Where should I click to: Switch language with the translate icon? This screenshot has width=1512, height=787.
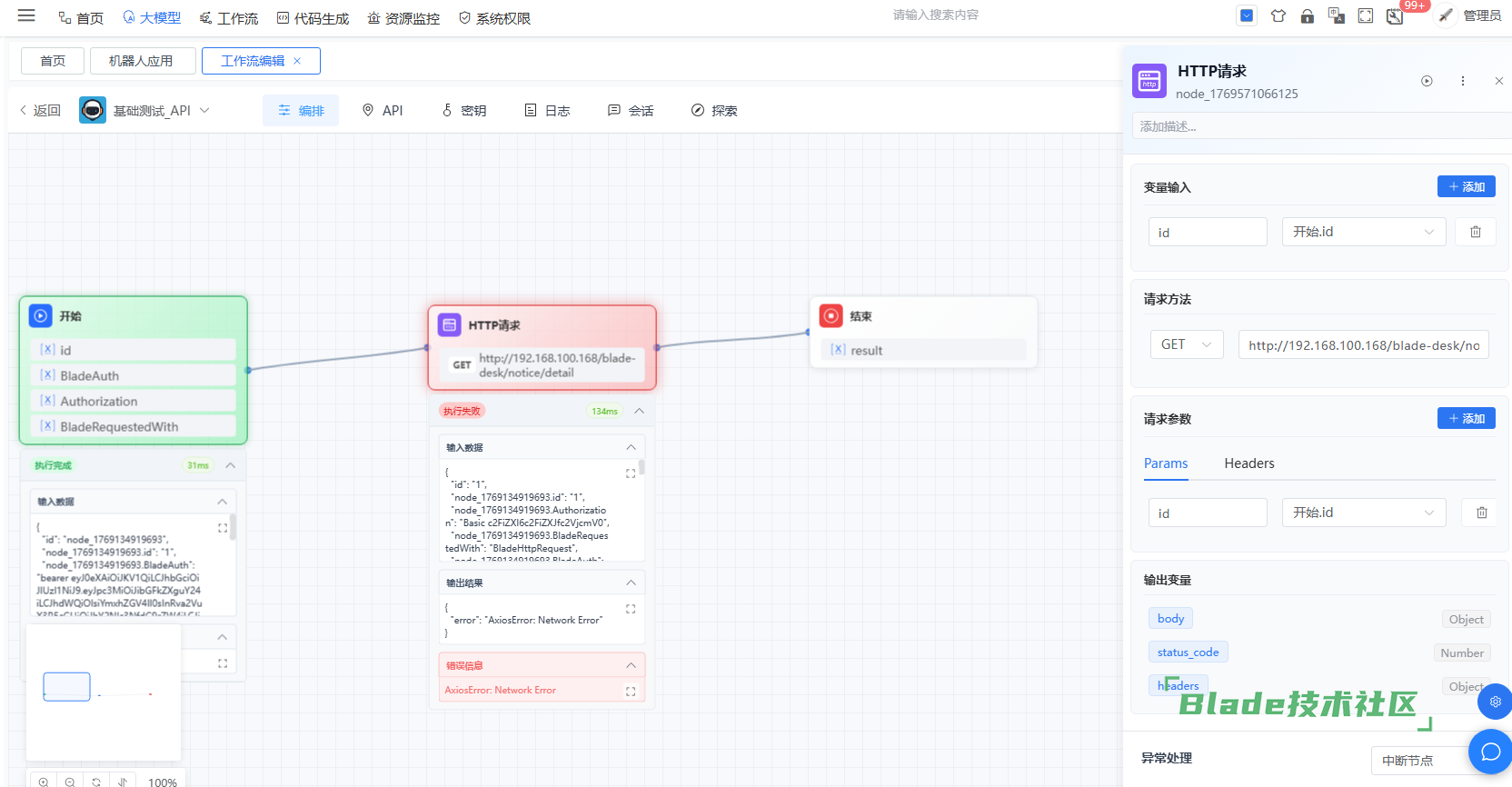[1337, 15]
